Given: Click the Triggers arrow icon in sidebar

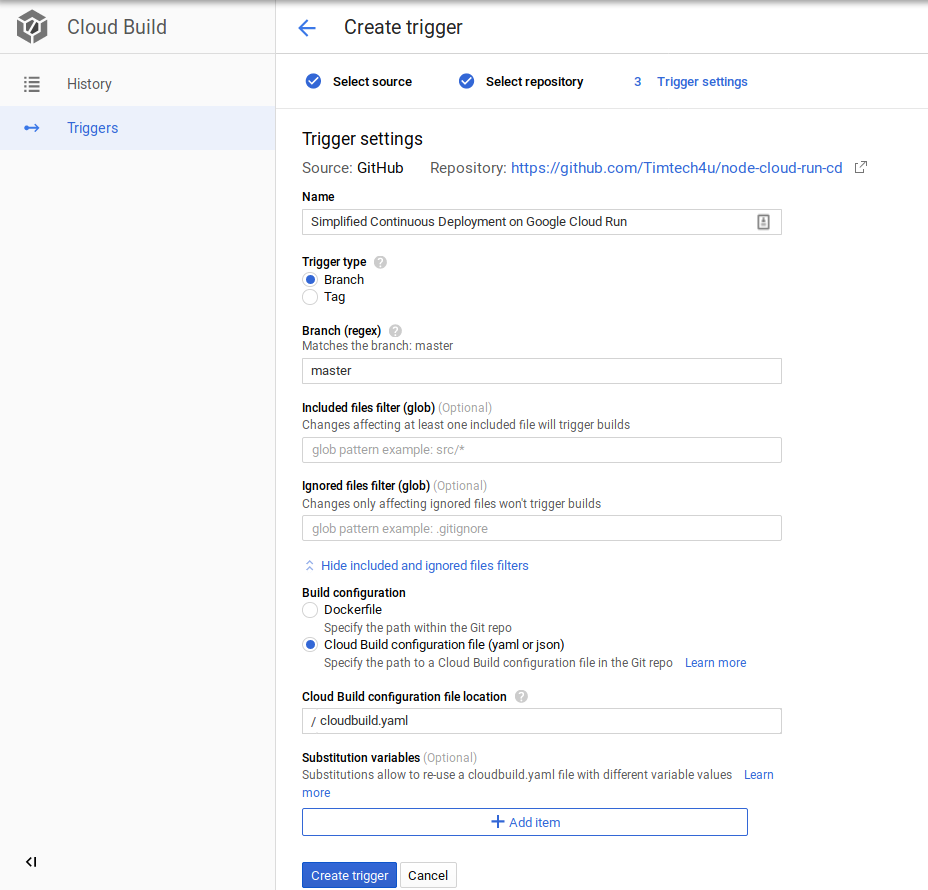Looking at the screenshot, I should 32,128.
